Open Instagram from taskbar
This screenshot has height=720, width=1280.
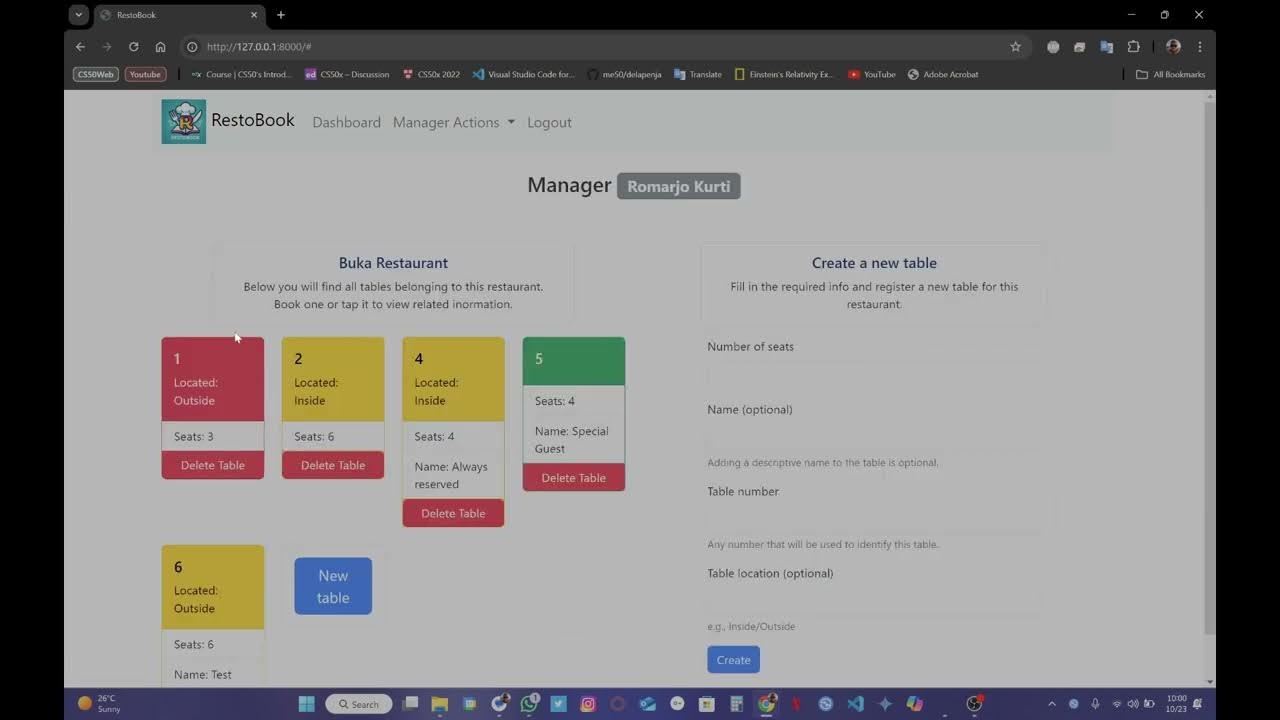588,704
